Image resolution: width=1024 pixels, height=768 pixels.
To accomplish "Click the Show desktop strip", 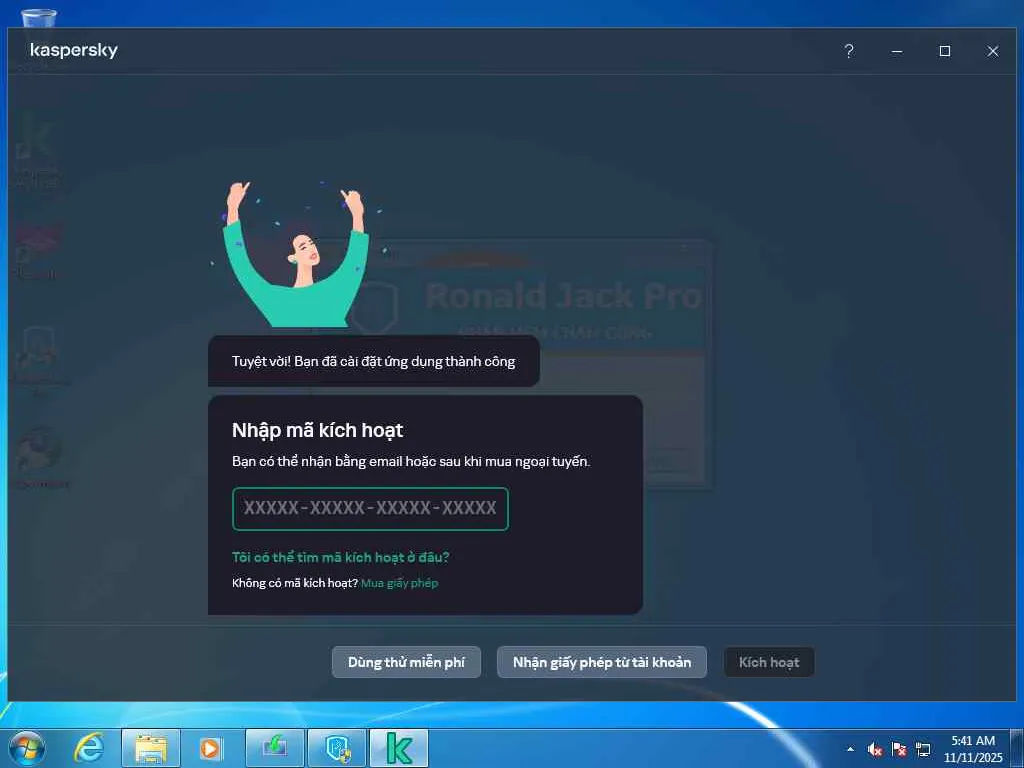I will [1016, 748].
